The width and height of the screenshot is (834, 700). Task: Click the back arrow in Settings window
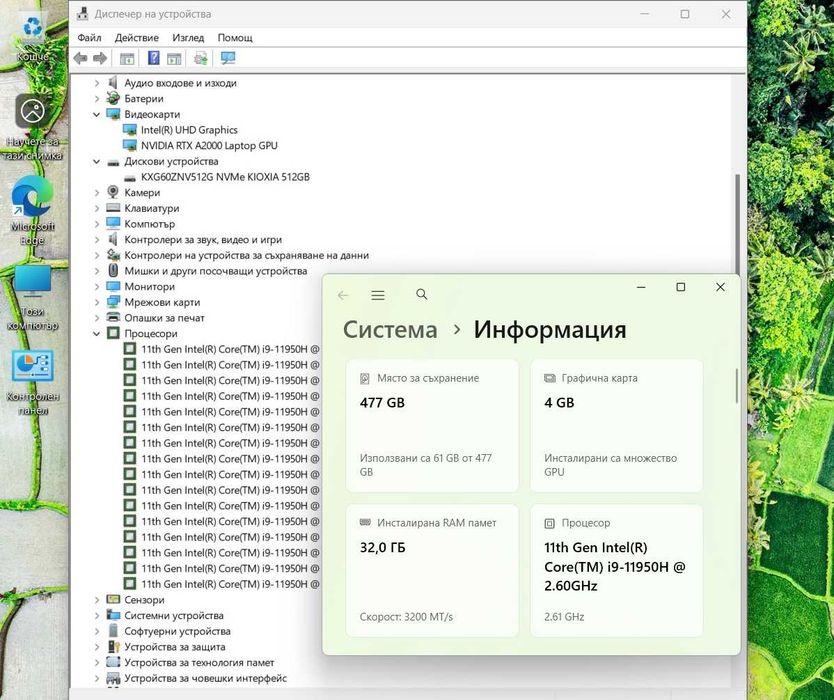point(343,295)
